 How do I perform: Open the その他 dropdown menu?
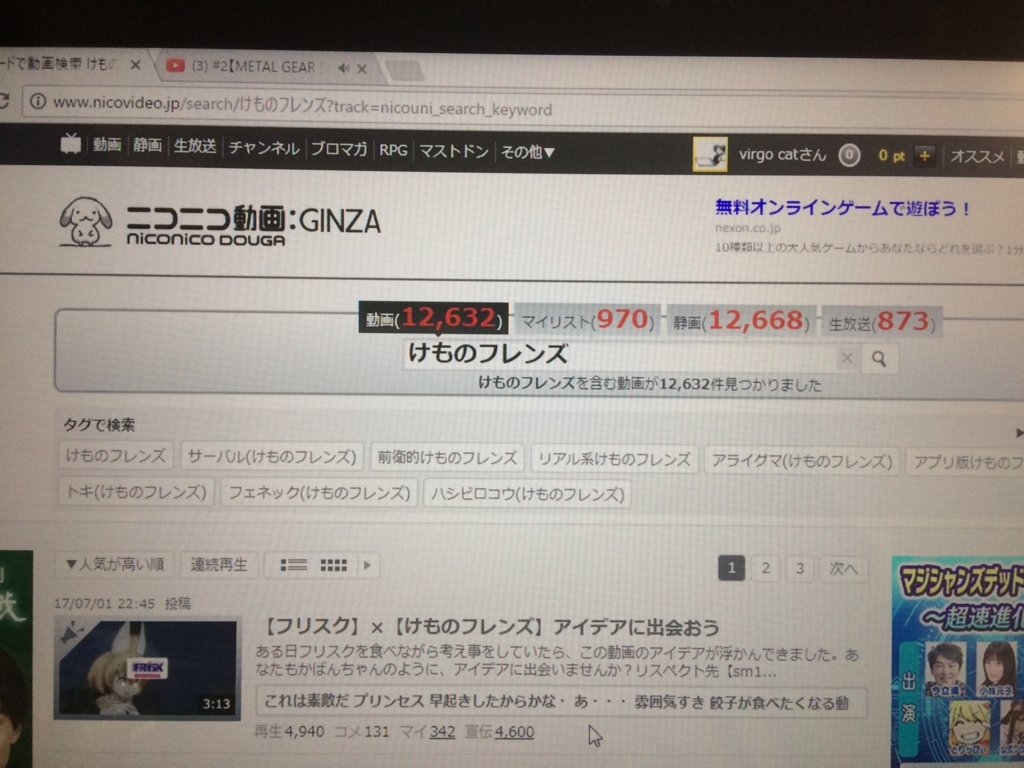(x=527, y=152)
